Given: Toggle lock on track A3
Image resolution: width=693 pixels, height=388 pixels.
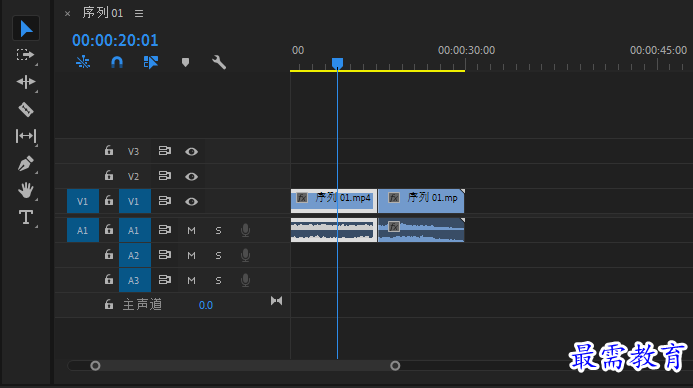Looking at the screenshot, I should (109, 279).
